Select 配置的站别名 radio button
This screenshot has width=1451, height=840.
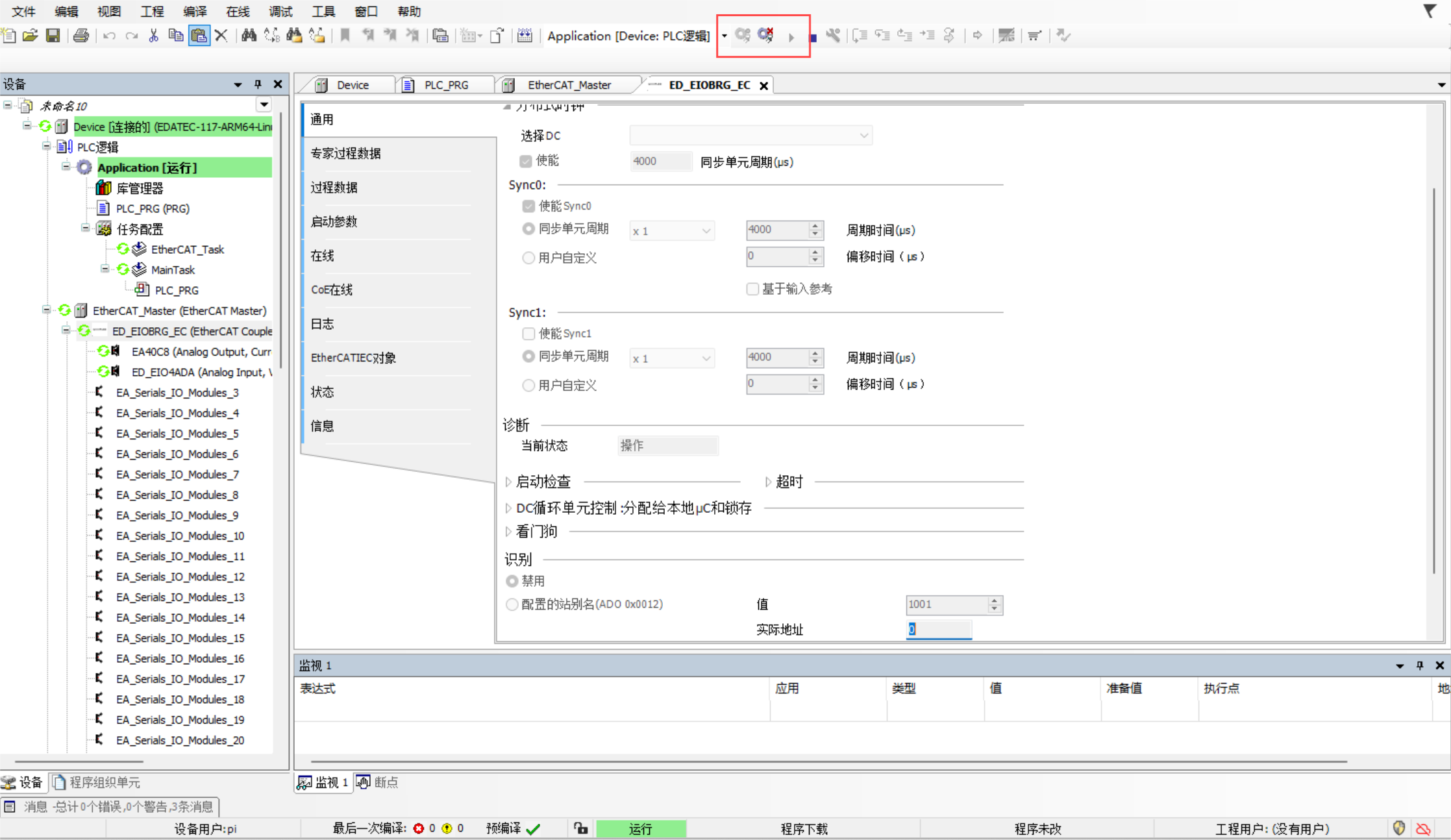tap(512, 604)
